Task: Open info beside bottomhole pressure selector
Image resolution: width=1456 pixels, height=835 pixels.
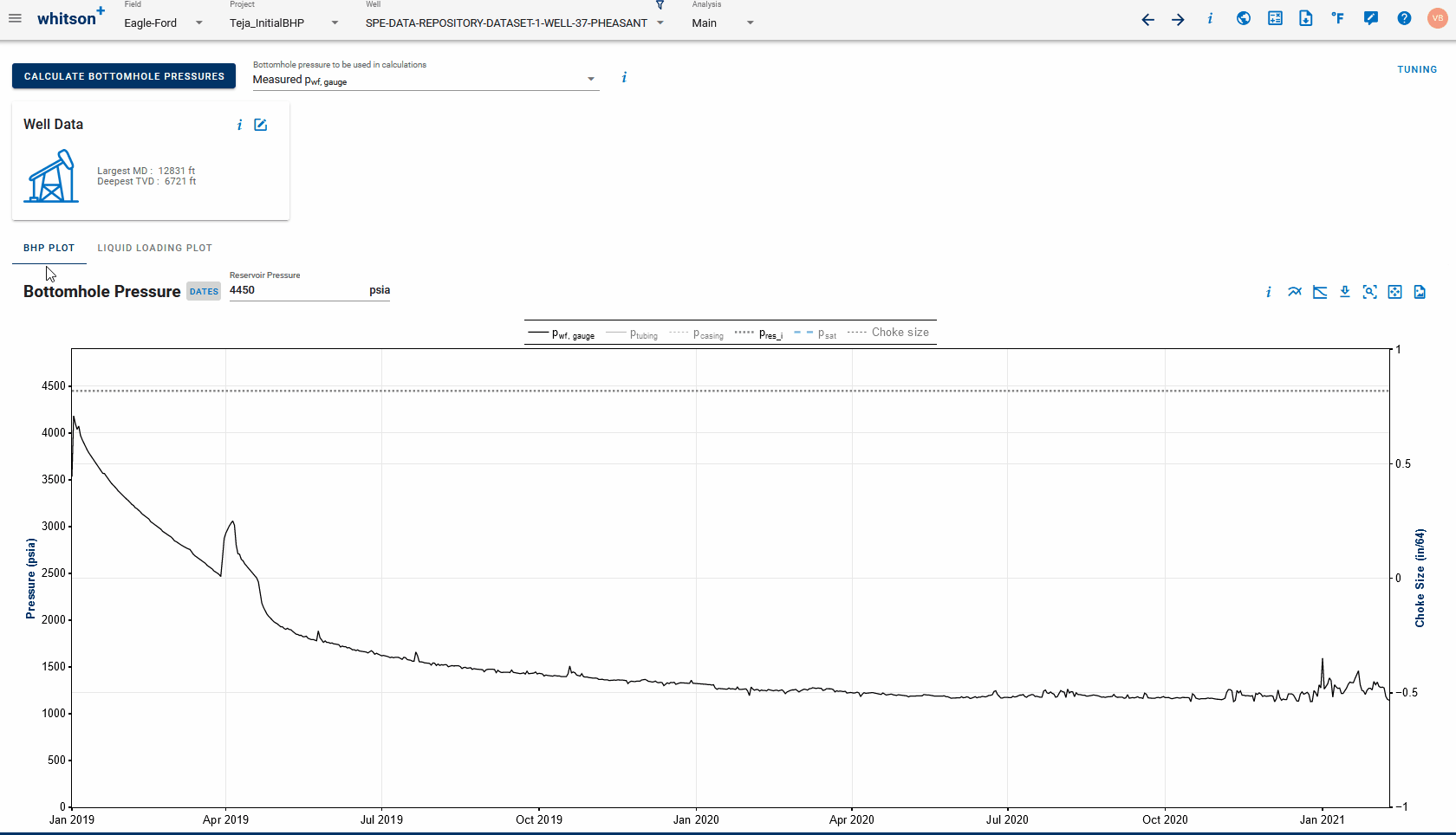Action: coord(624,78)
